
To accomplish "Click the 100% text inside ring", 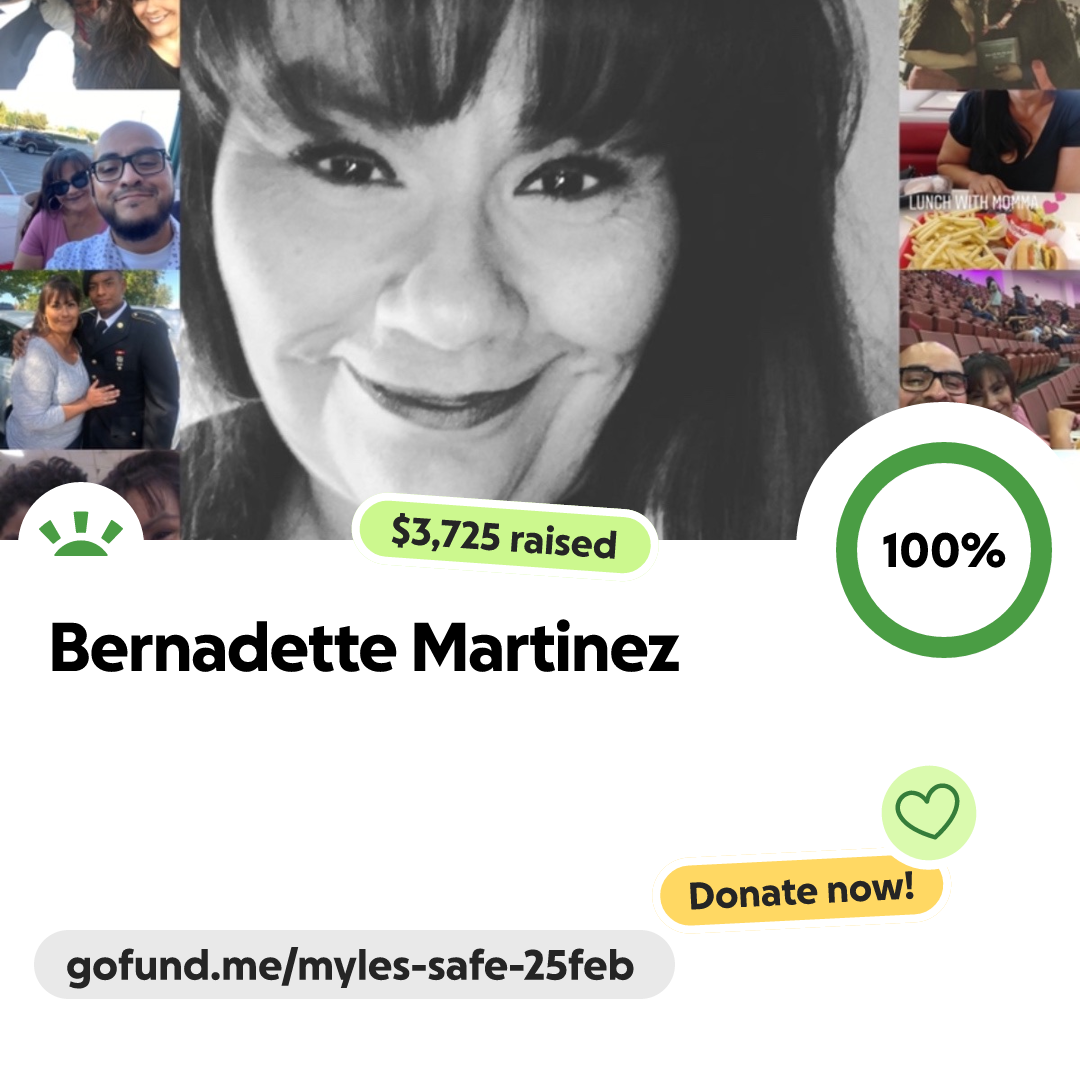I will pyautogui.click(x=944, y=550).
